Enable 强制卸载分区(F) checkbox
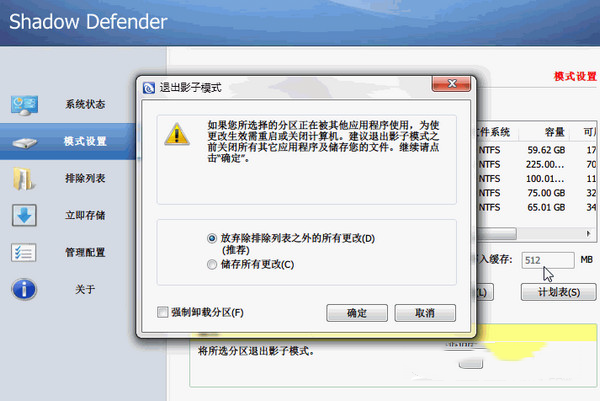This screenshot has width=600, height=401. point(163,312)
